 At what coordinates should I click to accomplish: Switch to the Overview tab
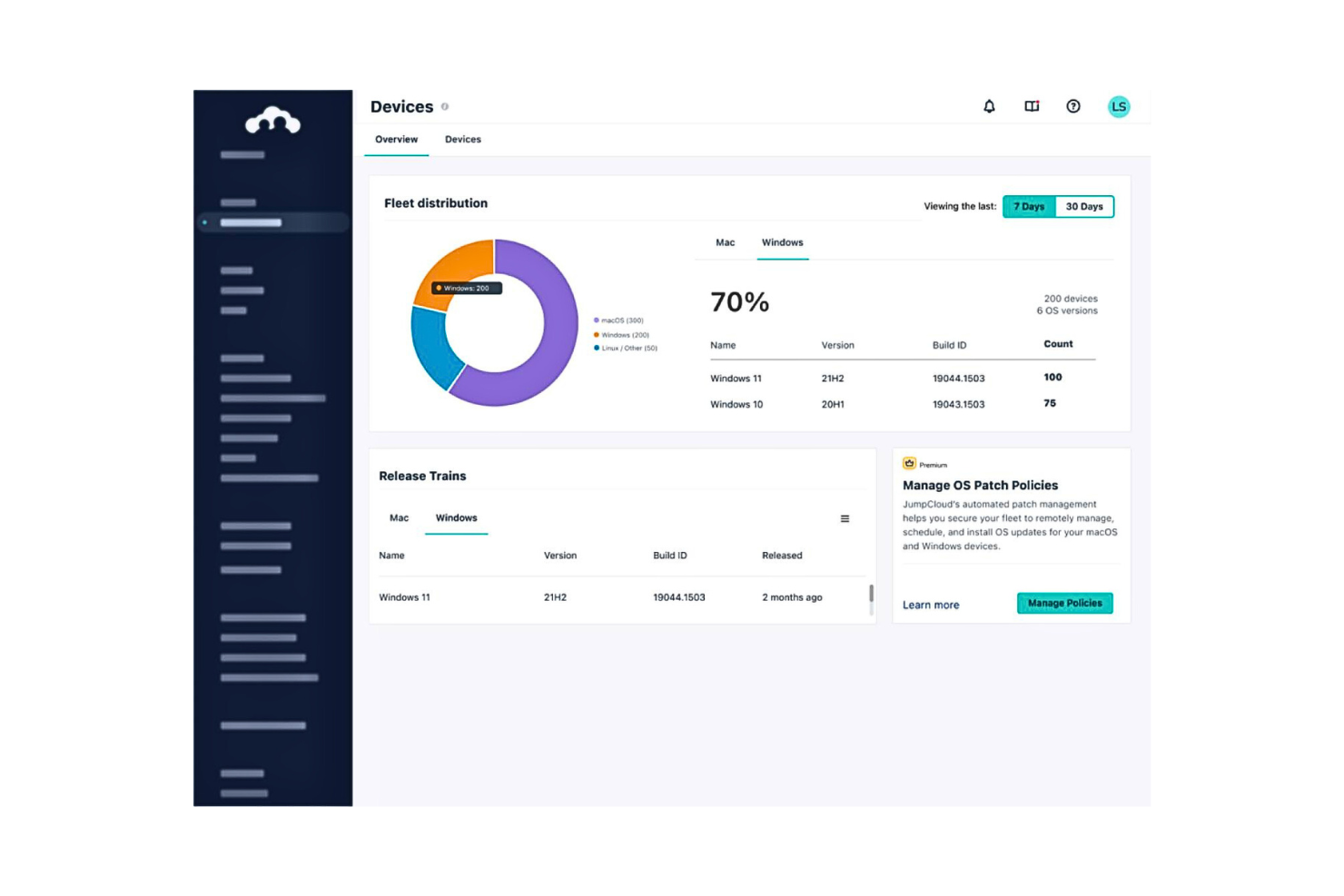point(397,140)
